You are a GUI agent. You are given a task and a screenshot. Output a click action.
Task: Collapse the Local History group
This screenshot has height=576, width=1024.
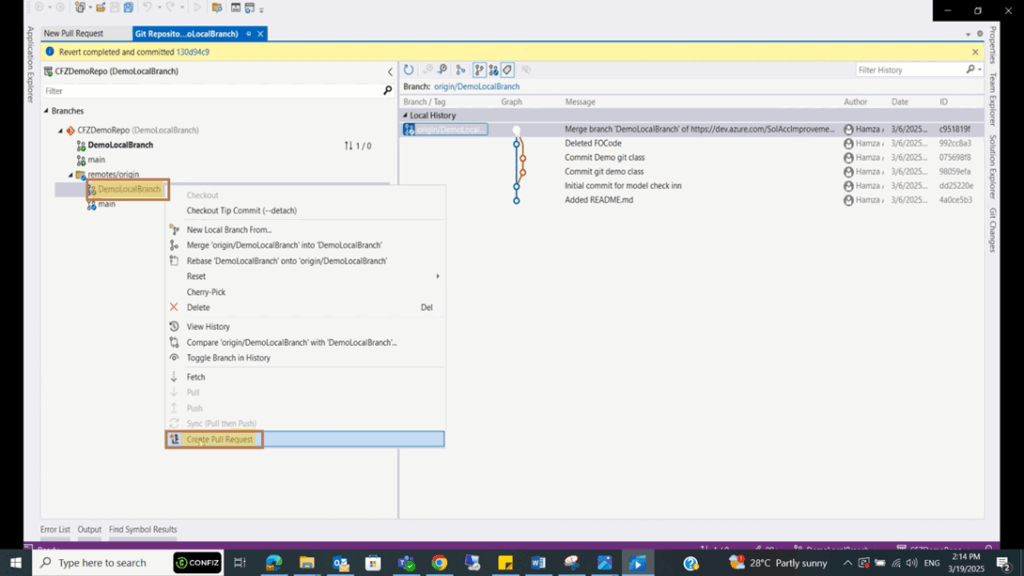(405, 116)
